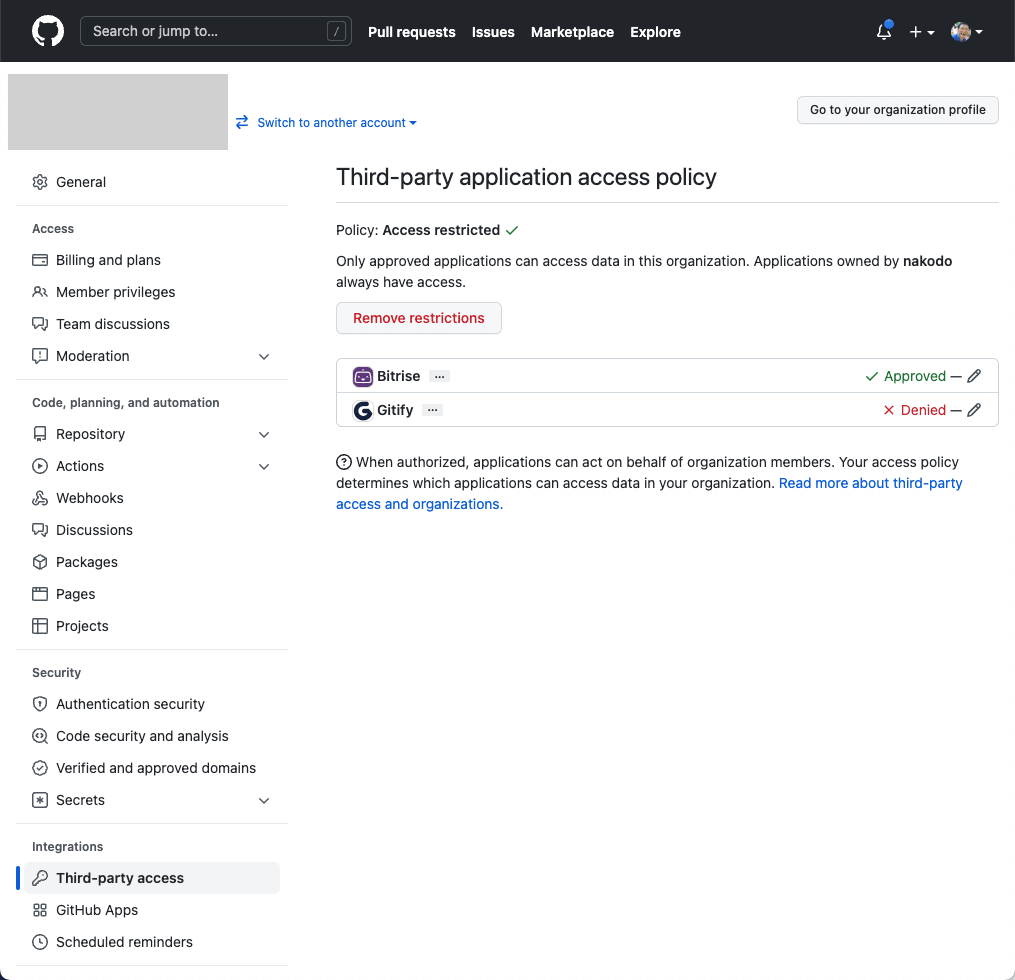This screenshot has width=1015, height=980.
Task: Open the Switch to another account dropdown
Action: [x=327, y=122]
